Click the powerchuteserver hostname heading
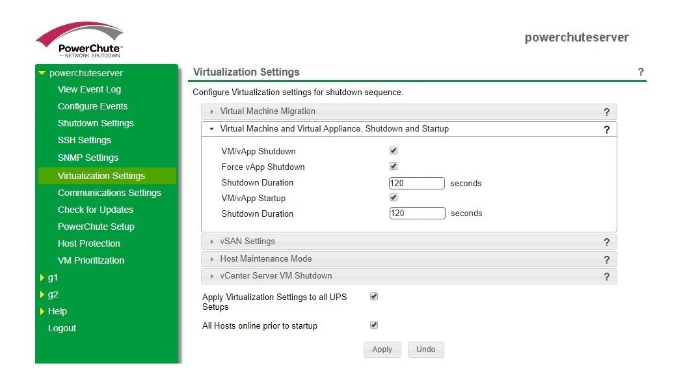The image size is (683, 373). pyautogui.click(x=576, y=37)
